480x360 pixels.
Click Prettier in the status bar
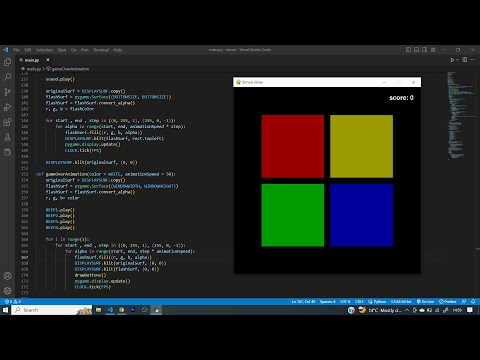click(x=448, y=301)
